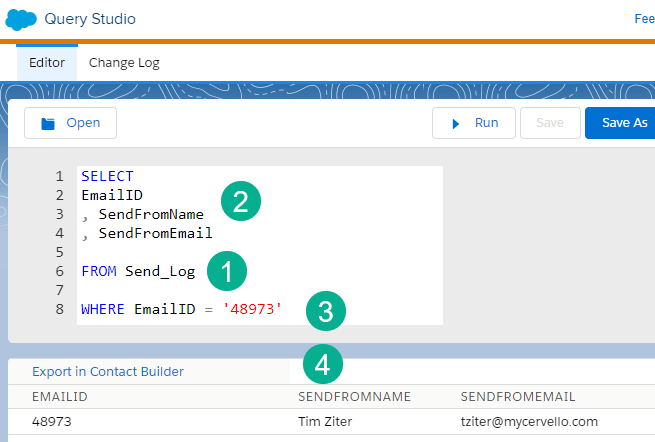Click the FROM Send_Log line in editor
Image resolution: width=655 pixels, height=442 pixels.
[x=138, y=271]
